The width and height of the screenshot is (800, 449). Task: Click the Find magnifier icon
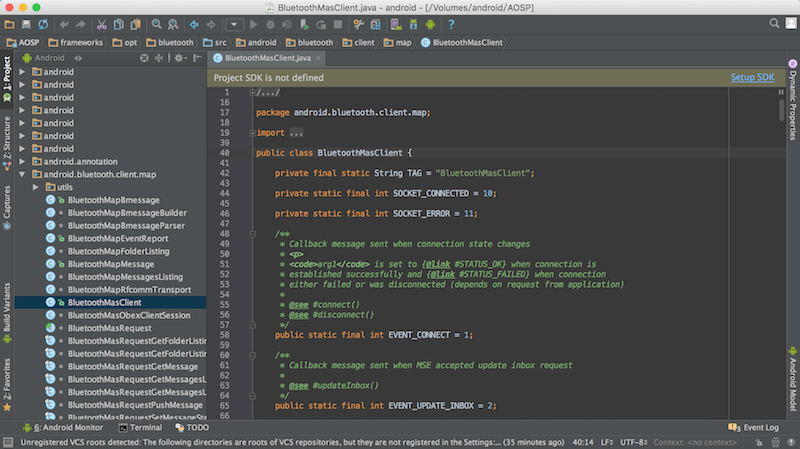156,24
